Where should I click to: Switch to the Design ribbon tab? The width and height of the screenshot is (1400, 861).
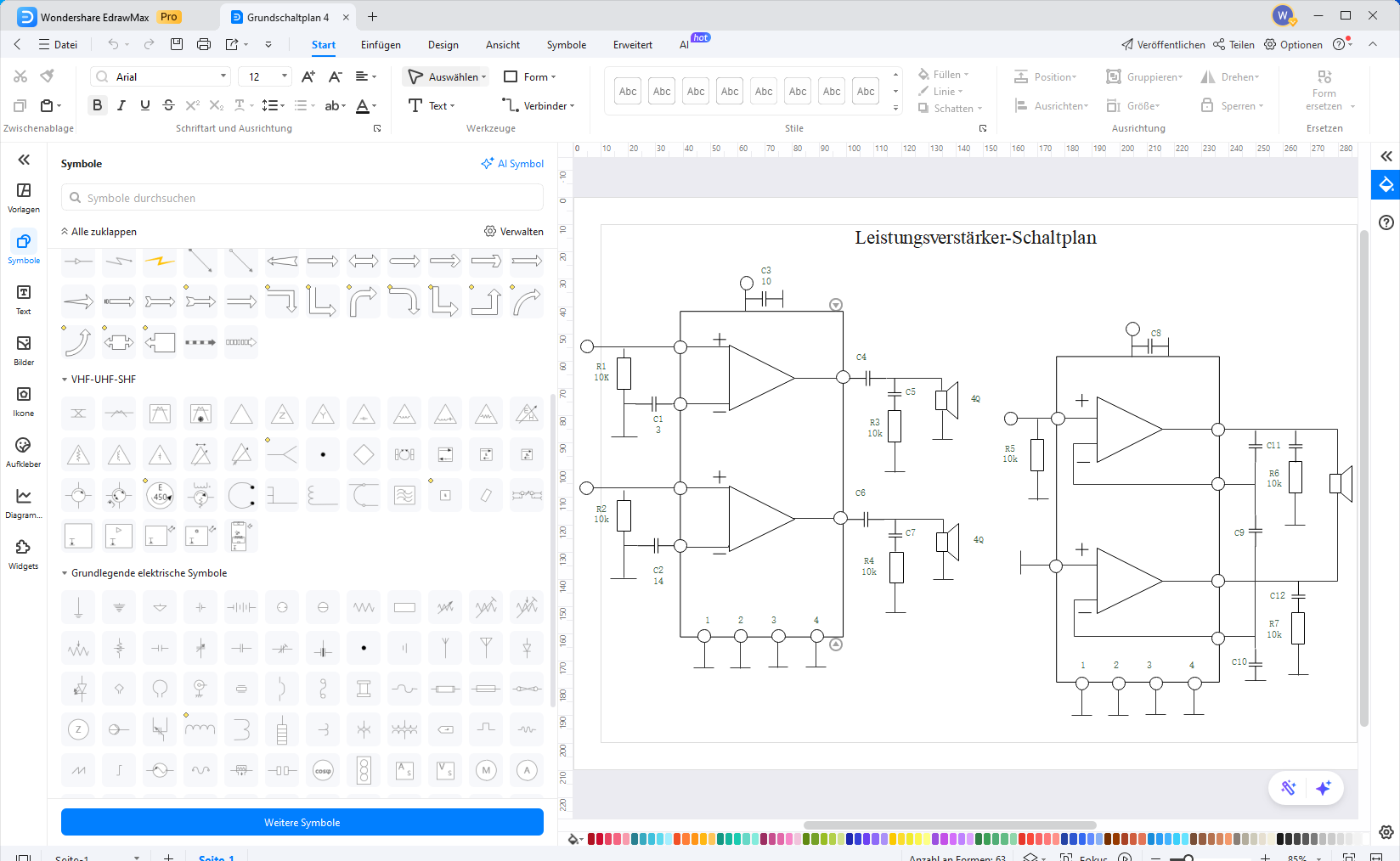(443, 45)
